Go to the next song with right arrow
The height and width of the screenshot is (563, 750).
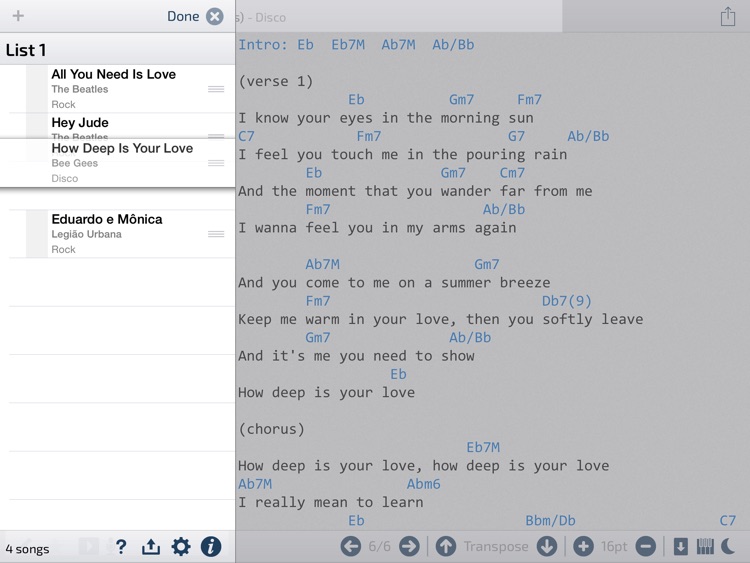click(x=409, y=546)
